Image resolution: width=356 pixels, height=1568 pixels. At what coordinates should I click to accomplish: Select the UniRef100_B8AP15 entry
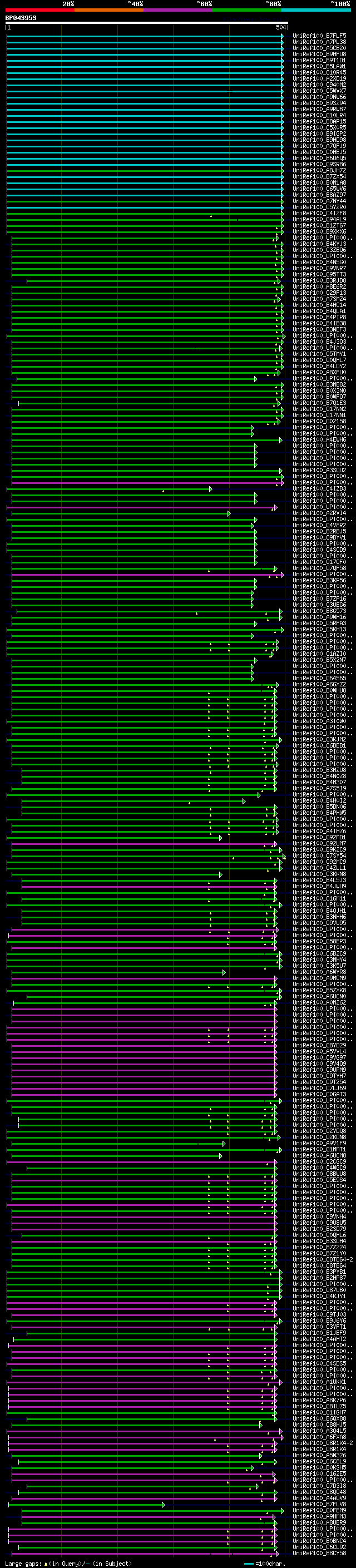click(x=319, y=122)
